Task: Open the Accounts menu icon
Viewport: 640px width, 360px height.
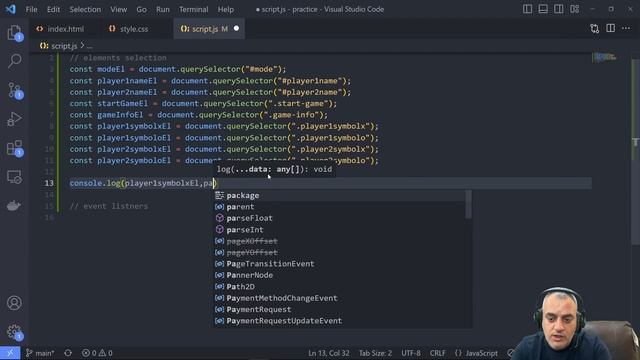Action: [x=14, y=303]
